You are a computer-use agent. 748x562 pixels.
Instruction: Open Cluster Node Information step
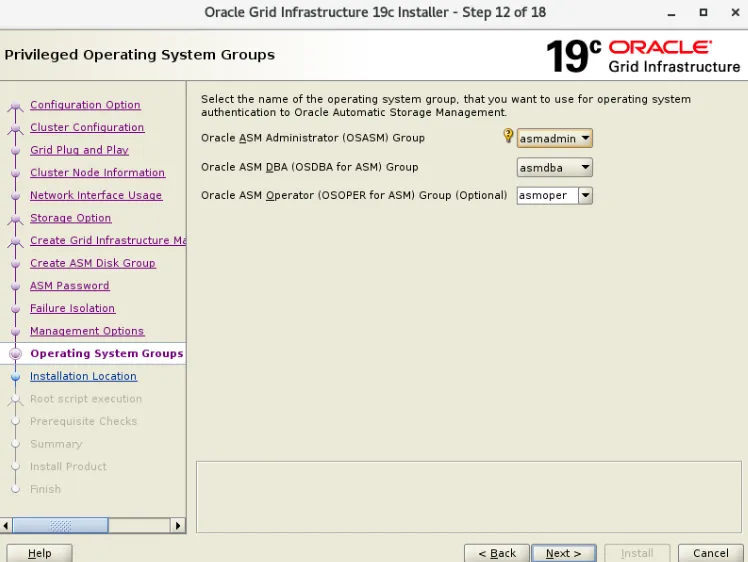tap(97, 172)
